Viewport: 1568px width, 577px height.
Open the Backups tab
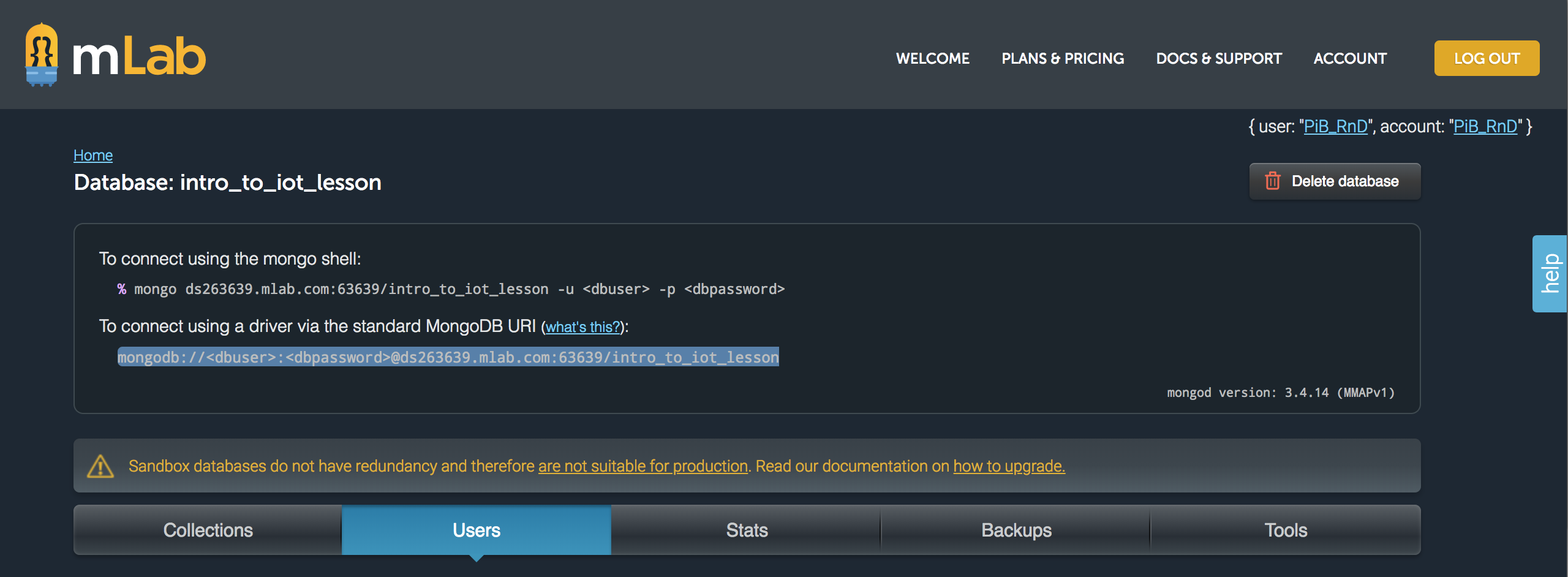click(1016, 530)
